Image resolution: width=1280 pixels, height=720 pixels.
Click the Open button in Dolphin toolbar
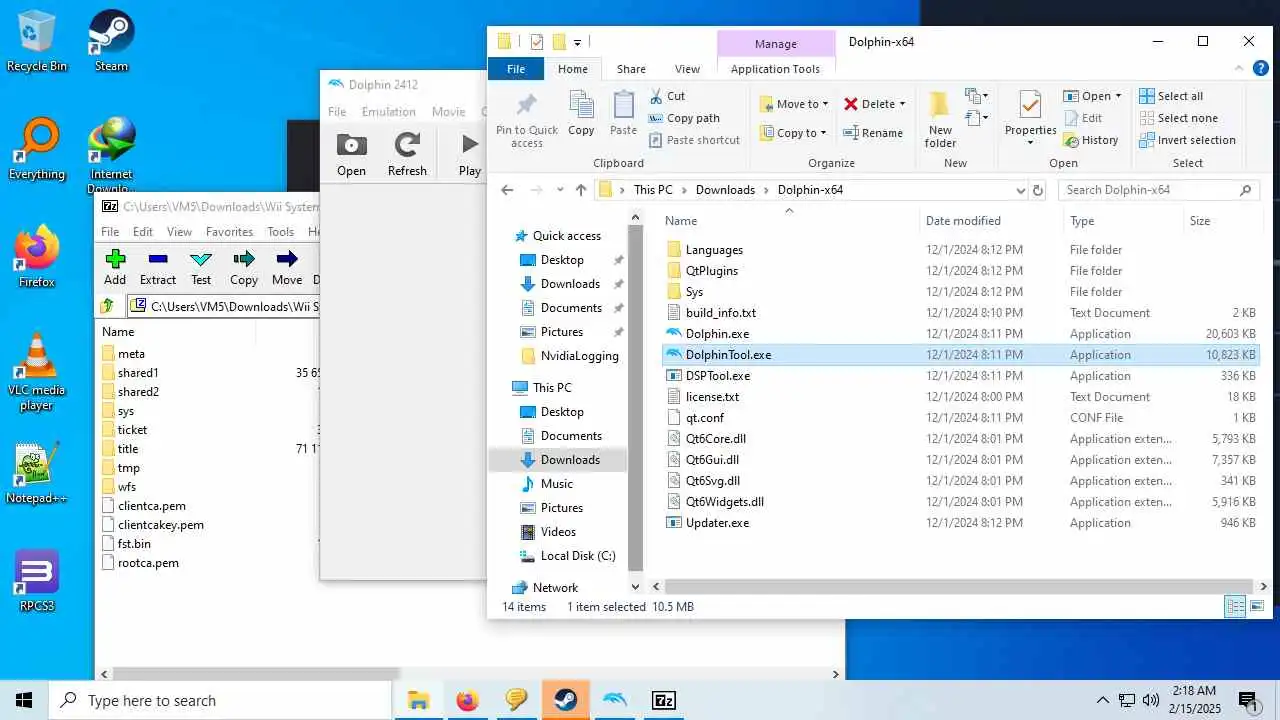(351, 155)
